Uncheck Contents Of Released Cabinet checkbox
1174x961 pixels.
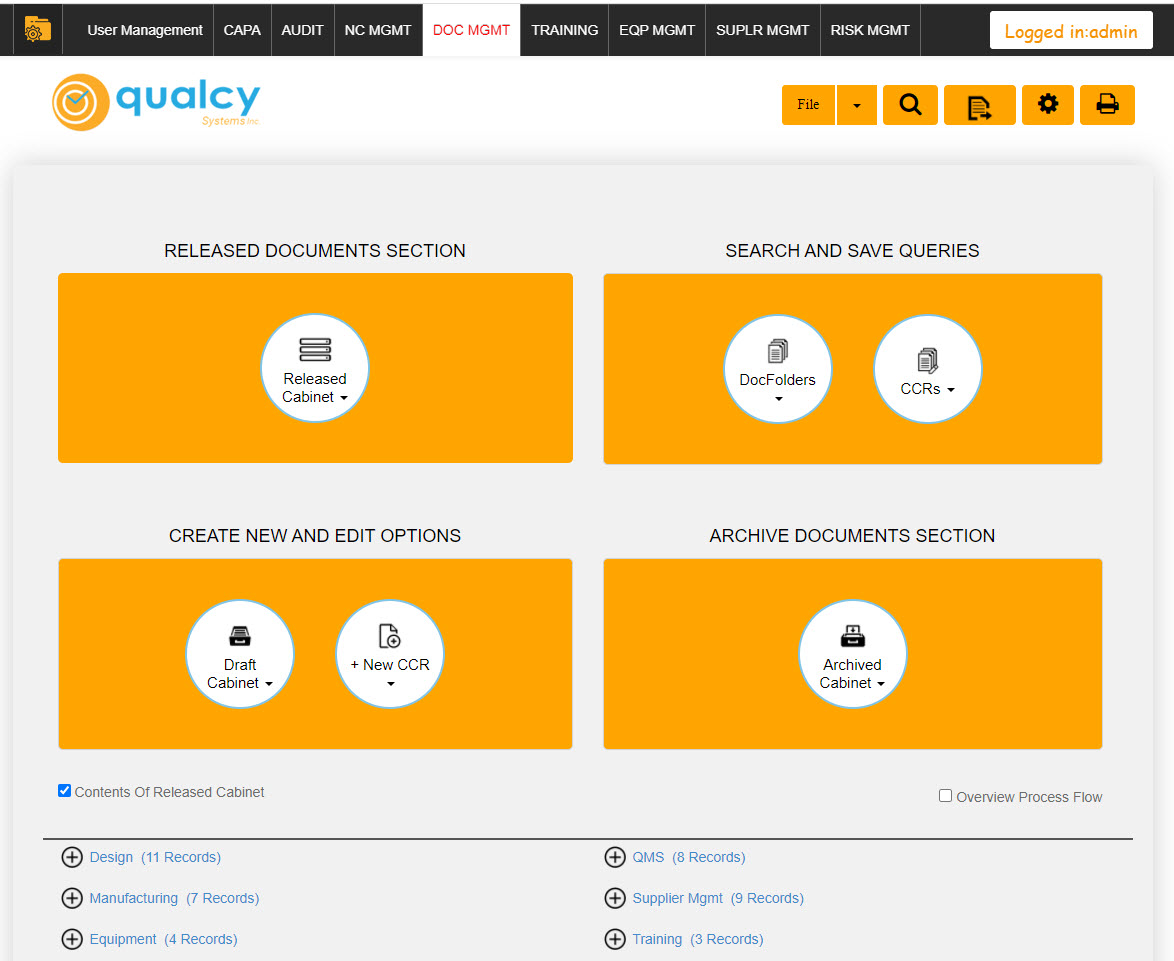(64, 791)
